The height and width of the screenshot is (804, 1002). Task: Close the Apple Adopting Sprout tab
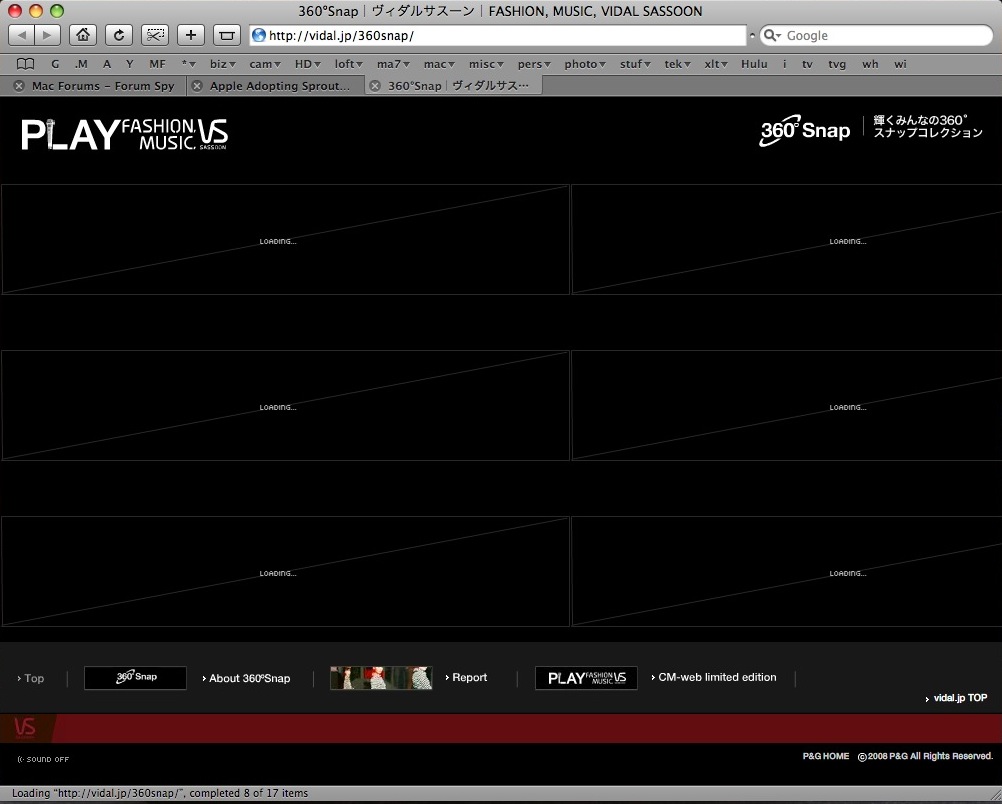197,86
